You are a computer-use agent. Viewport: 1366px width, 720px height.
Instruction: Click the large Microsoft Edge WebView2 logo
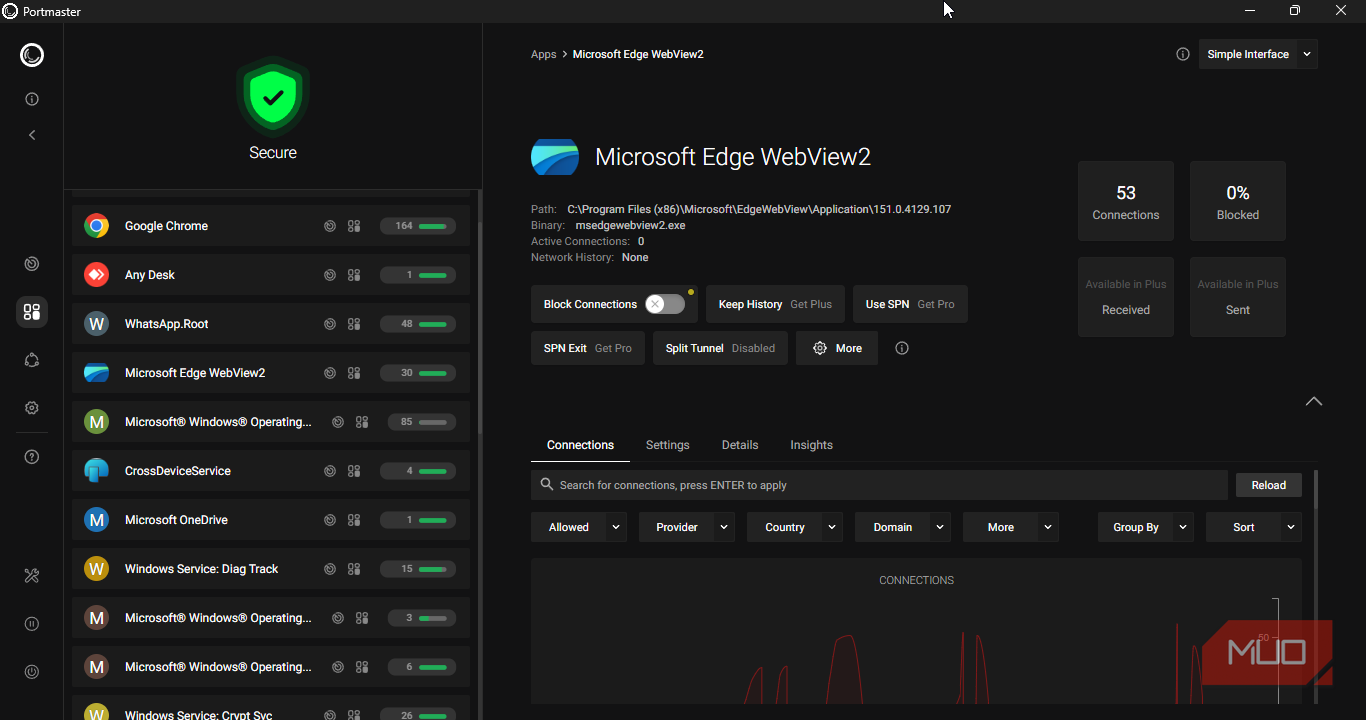555,157
